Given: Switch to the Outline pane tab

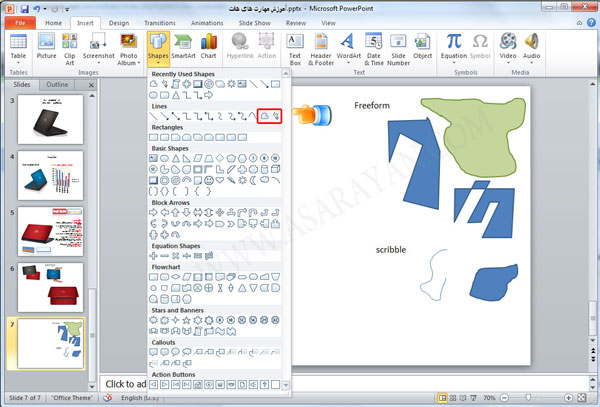Looking at the screenshot, I should (x=58, y=85).
